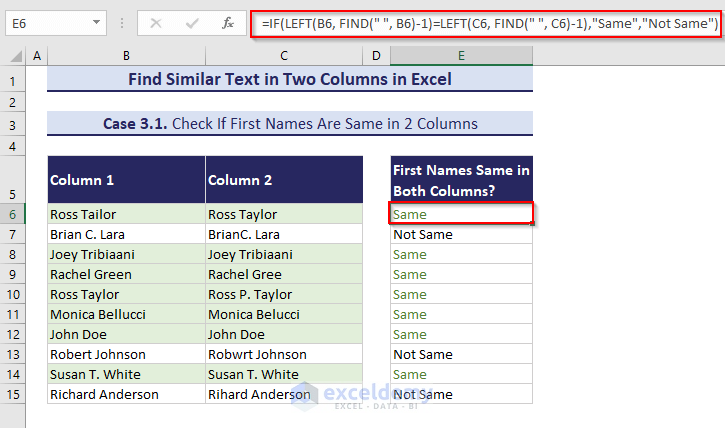The image size is (725, 428).
Task: Select column E header
Action: point(461,57)
